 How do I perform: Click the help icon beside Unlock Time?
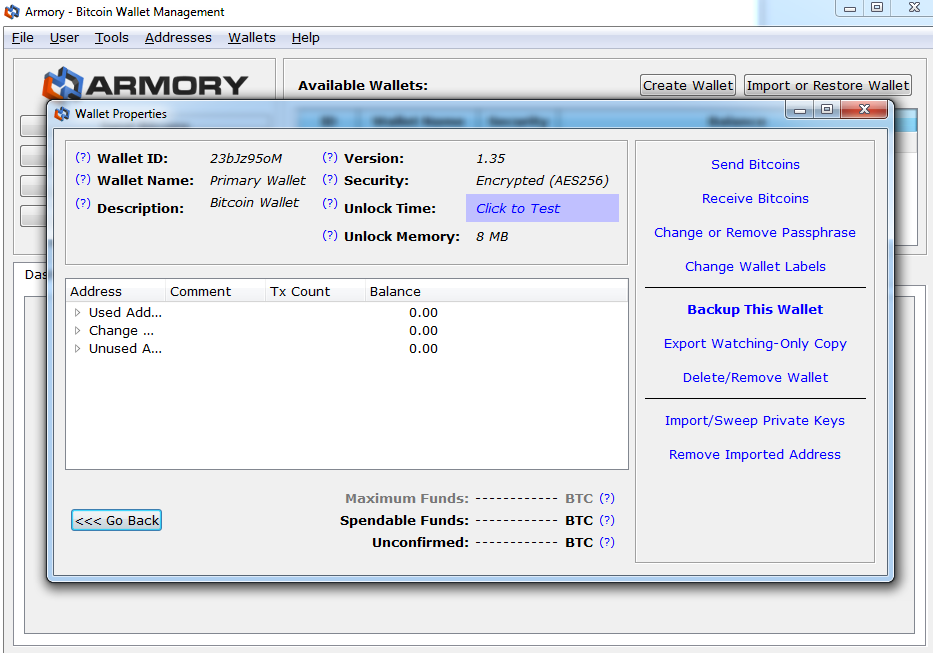pos(330,204)
